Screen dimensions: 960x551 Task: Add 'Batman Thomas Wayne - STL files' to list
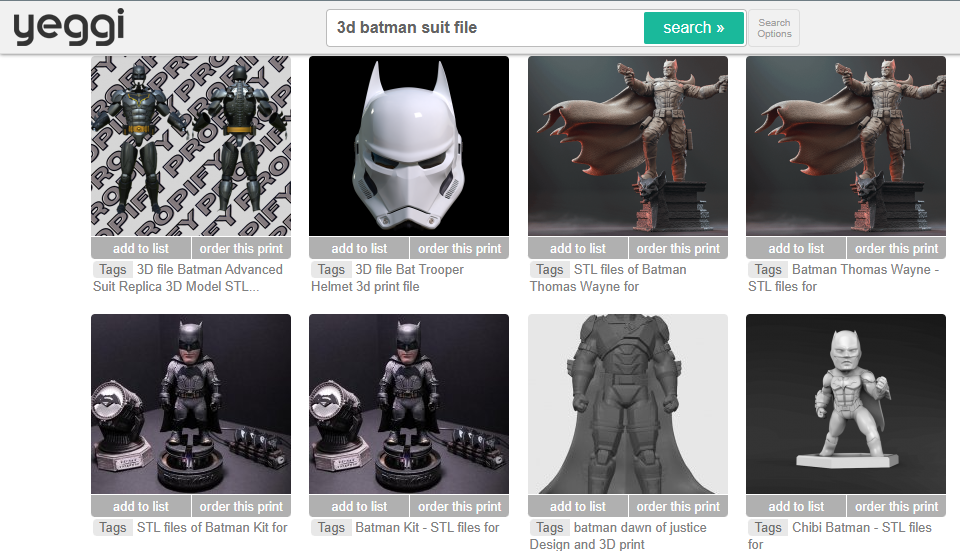point(796,248)
